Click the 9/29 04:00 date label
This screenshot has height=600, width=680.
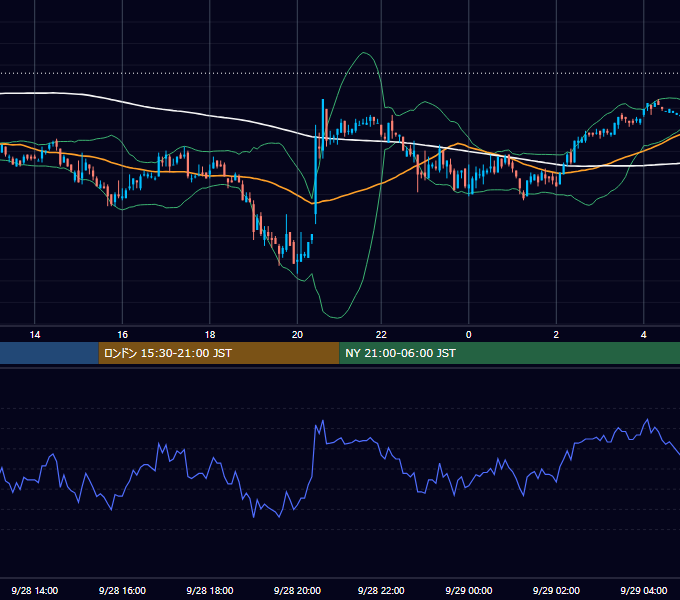tap(644, 590)
